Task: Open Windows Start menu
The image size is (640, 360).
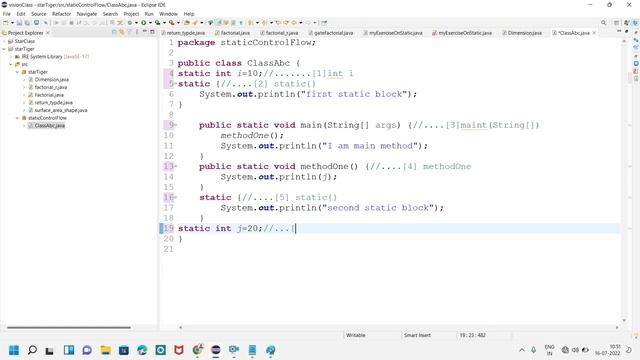Action: [x=14, y=350]
